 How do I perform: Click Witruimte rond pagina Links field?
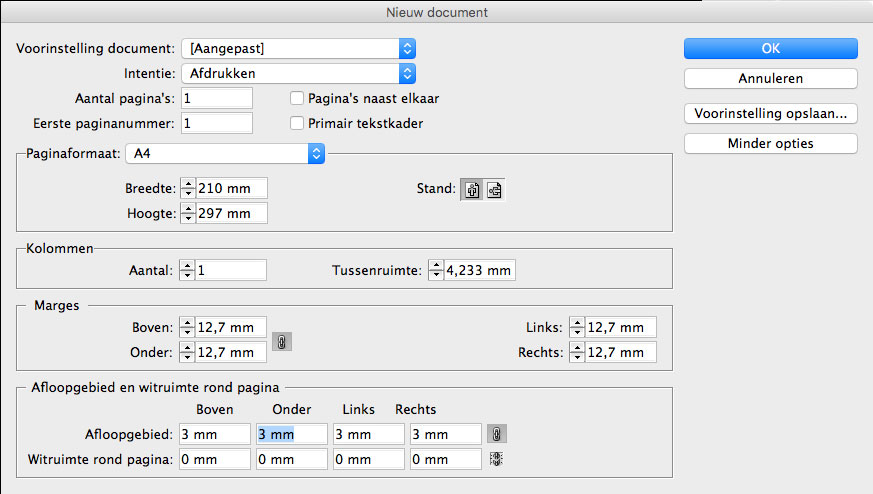tap(369, 459)
